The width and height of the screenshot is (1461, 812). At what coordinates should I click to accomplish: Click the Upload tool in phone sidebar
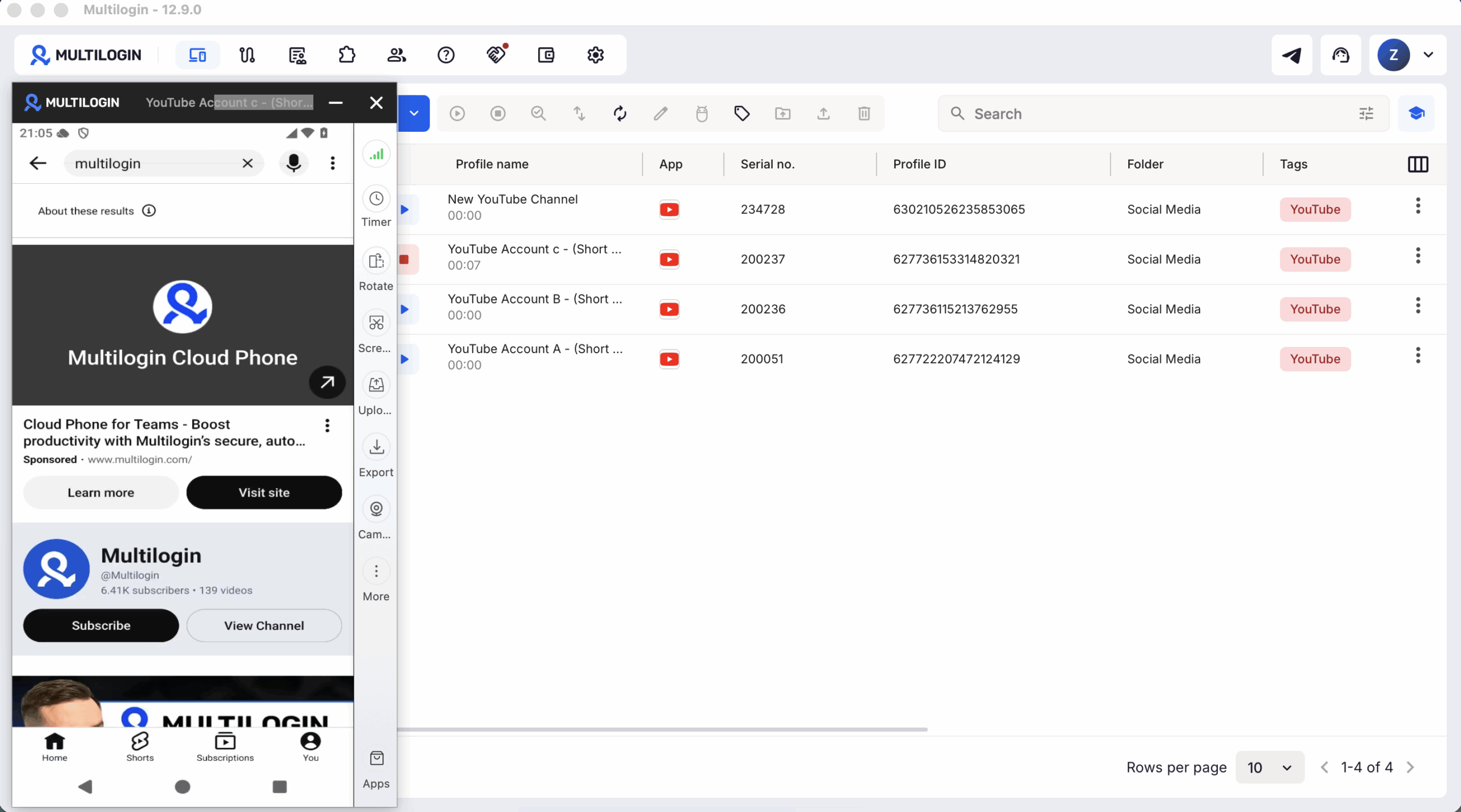coord(376,394)
